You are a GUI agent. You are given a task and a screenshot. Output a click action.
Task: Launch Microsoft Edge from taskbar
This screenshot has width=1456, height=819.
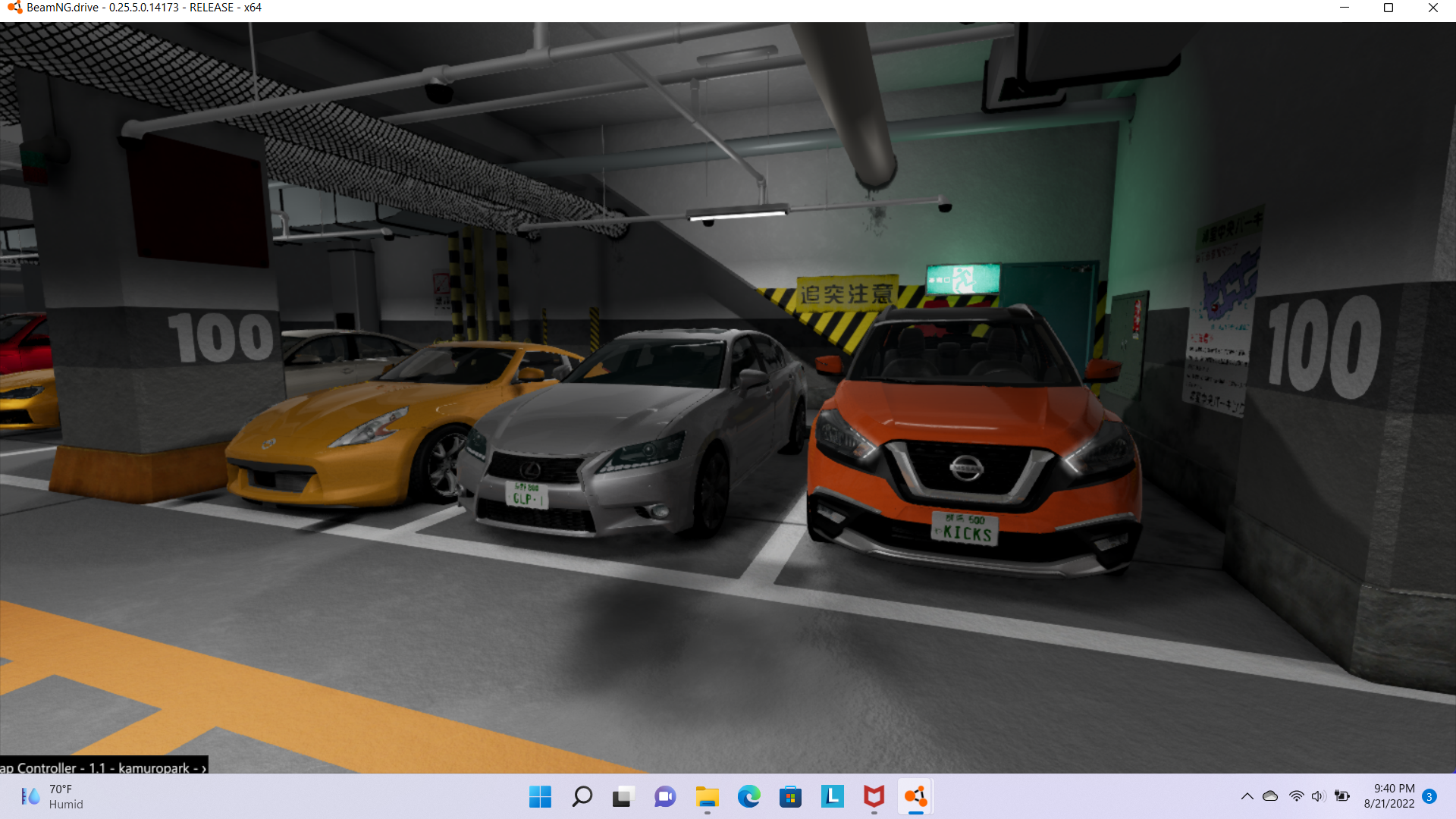pyautogui.click(x=748, y=796)
